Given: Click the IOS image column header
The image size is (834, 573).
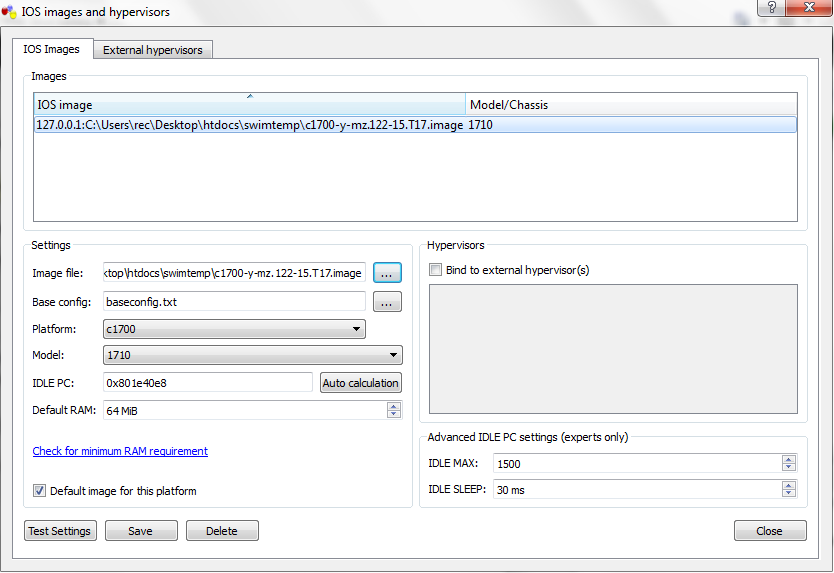Looking at the screenshot, I should (x=249, y=104).
